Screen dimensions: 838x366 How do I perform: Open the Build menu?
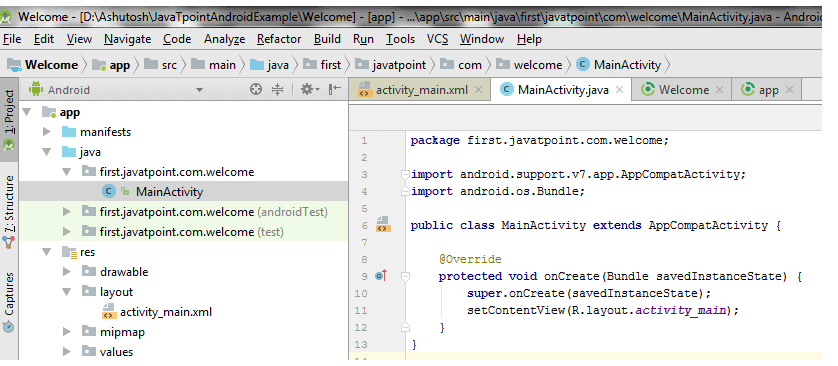coord(327,39)
